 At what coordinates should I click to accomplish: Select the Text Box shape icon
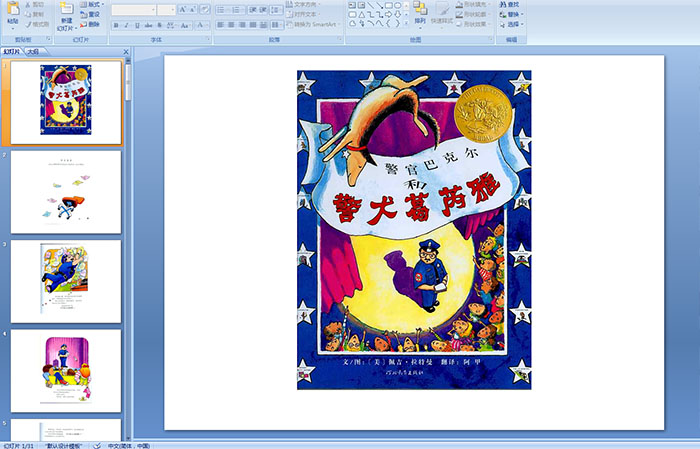(x=352, y=5)
